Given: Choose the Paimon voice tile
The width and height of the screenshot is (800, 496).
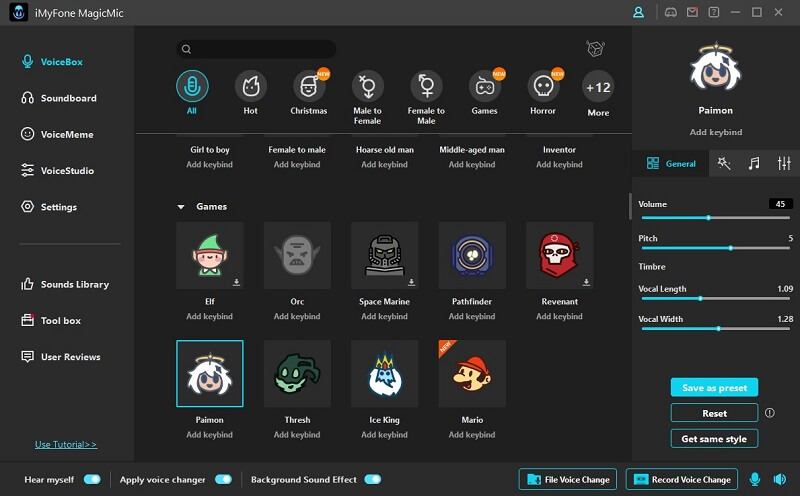Looking at the screenshot, I should (210, 374).
